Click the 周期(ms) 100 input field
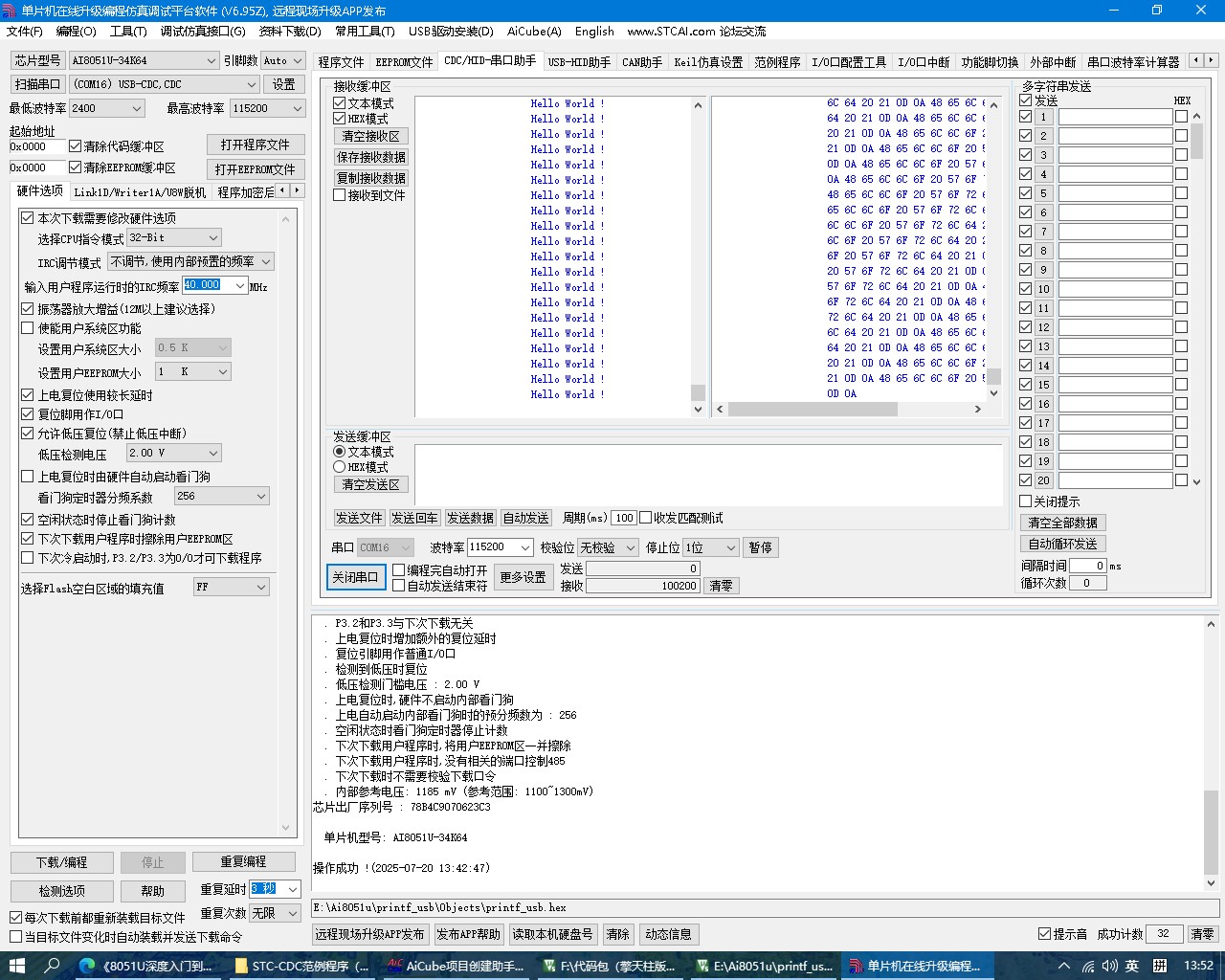 (624, 518)
